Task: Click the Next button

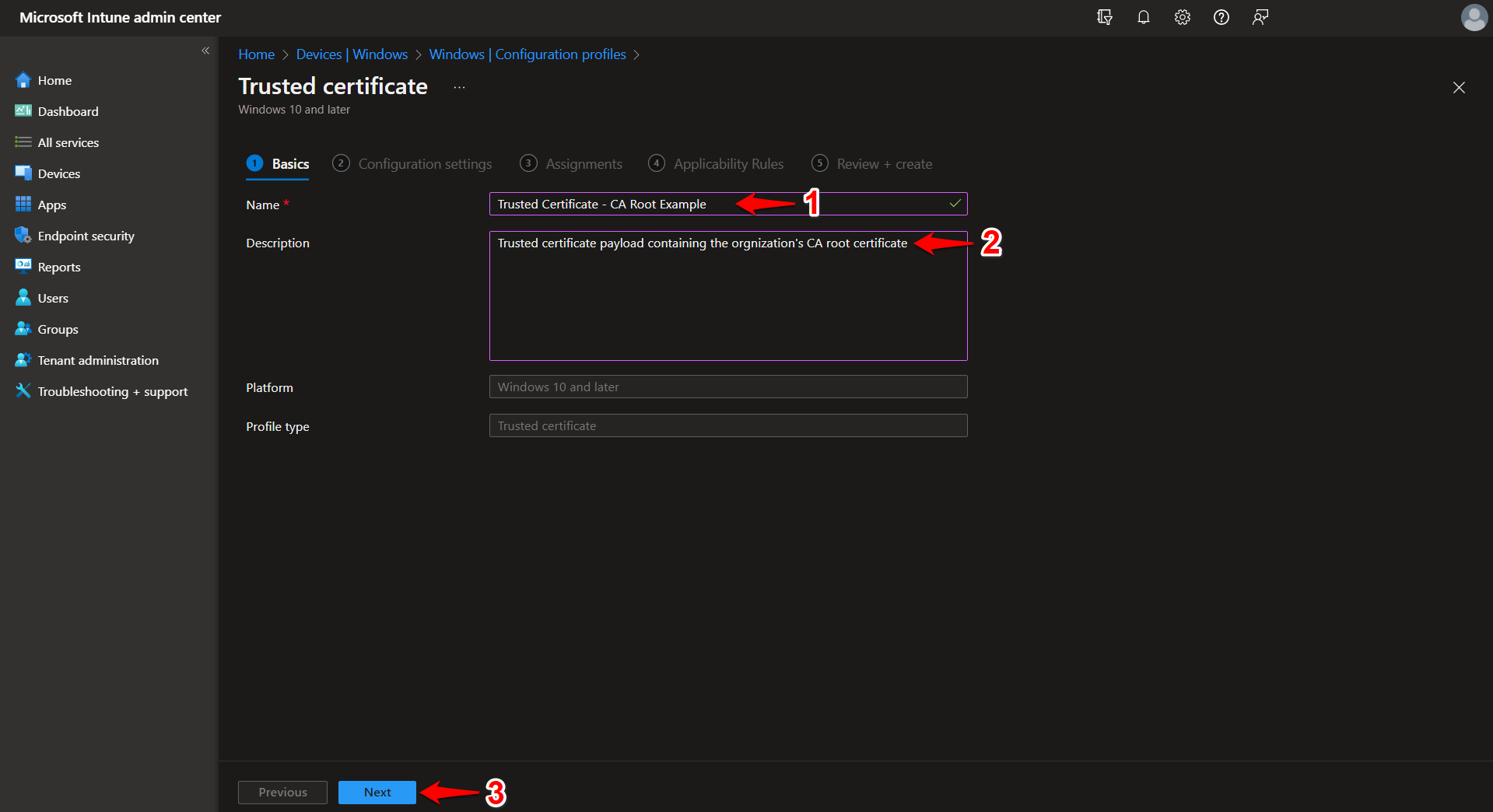Action: 377,792
